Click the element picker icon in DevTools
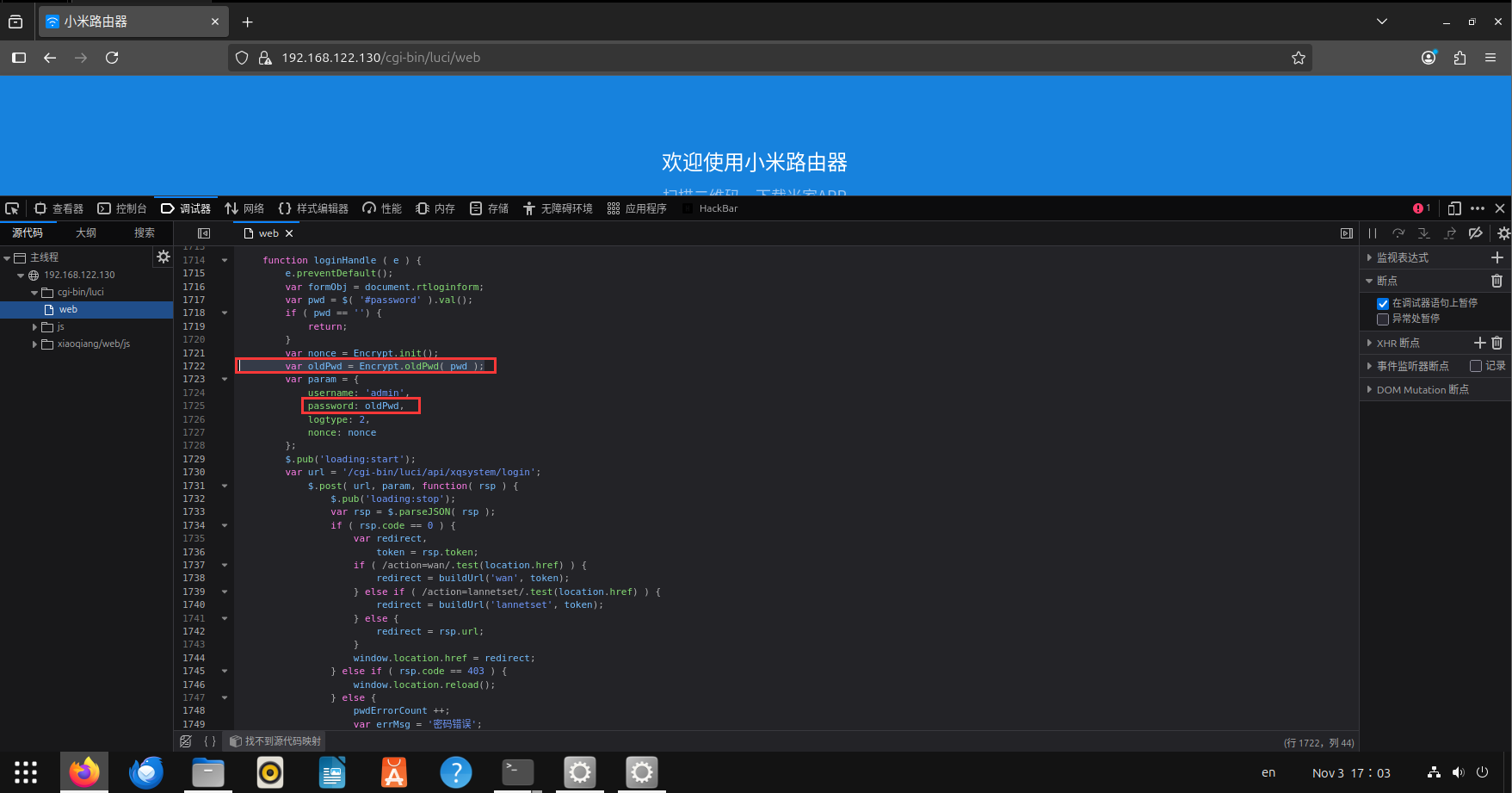Screen dimensions: 1512x793 point(12,208)
